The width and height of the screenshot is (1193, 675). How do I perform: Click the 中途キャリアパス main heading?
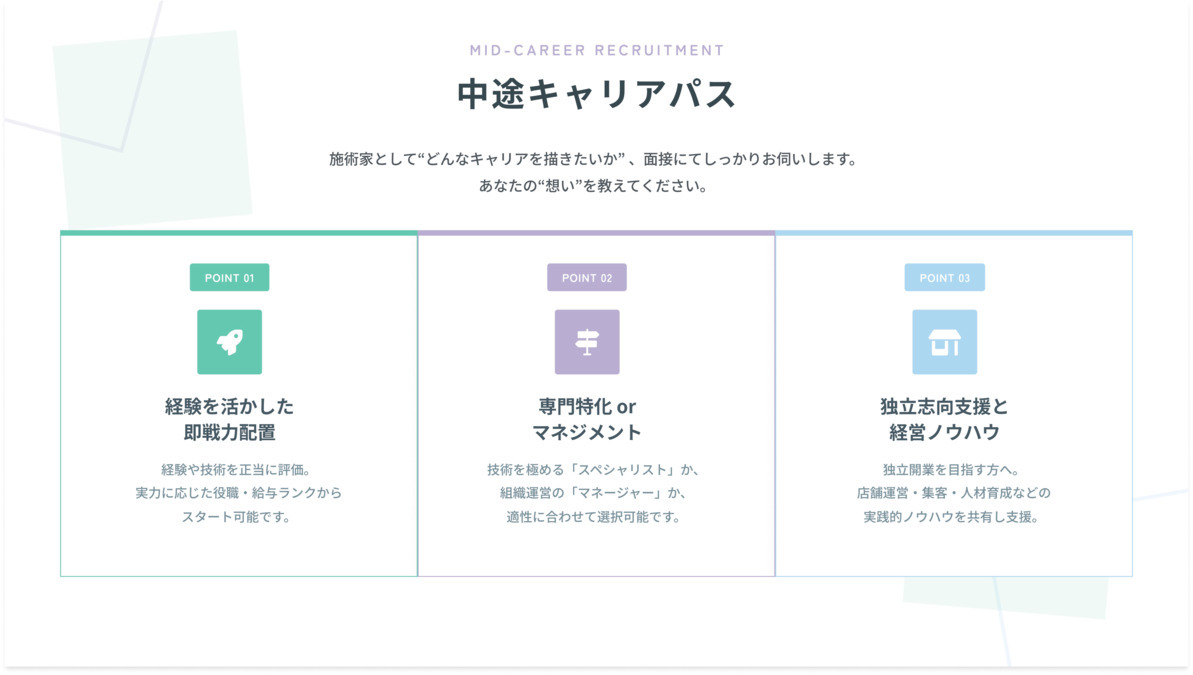(x=596, y=94)
